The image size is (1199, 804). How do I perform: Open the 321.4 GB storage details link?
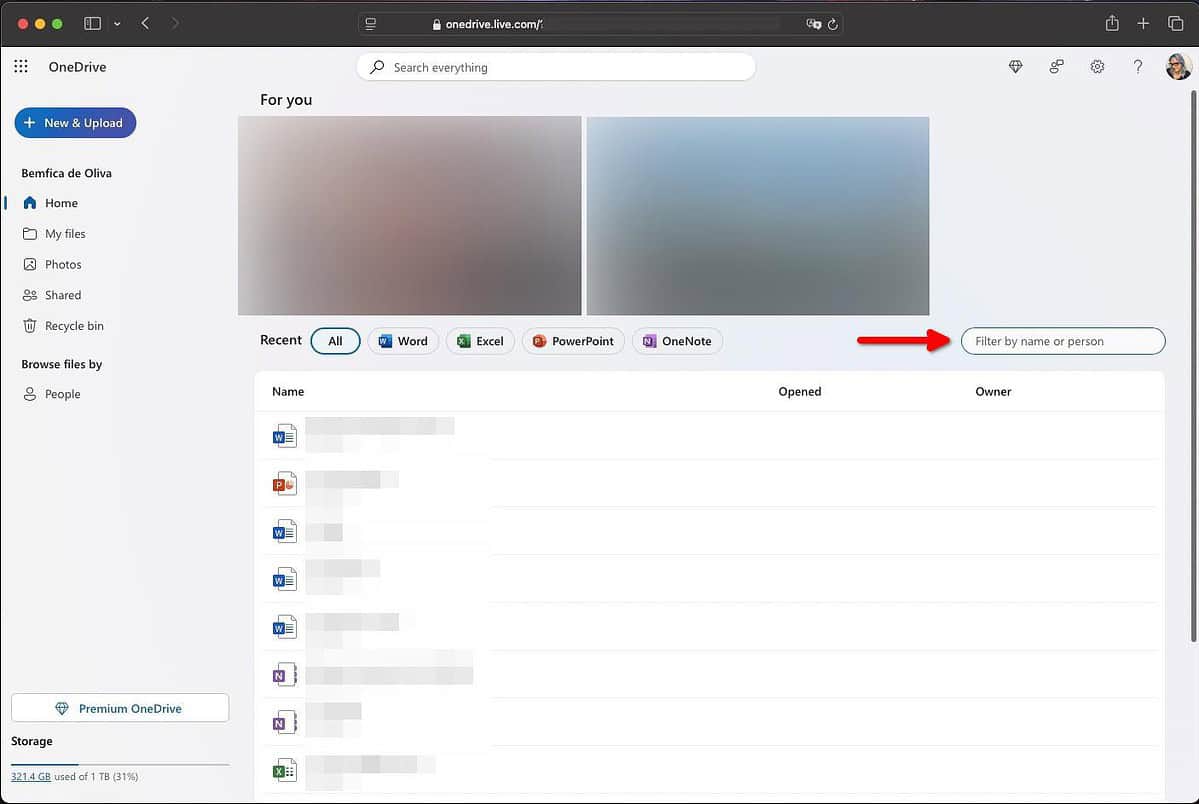[30, 776]
